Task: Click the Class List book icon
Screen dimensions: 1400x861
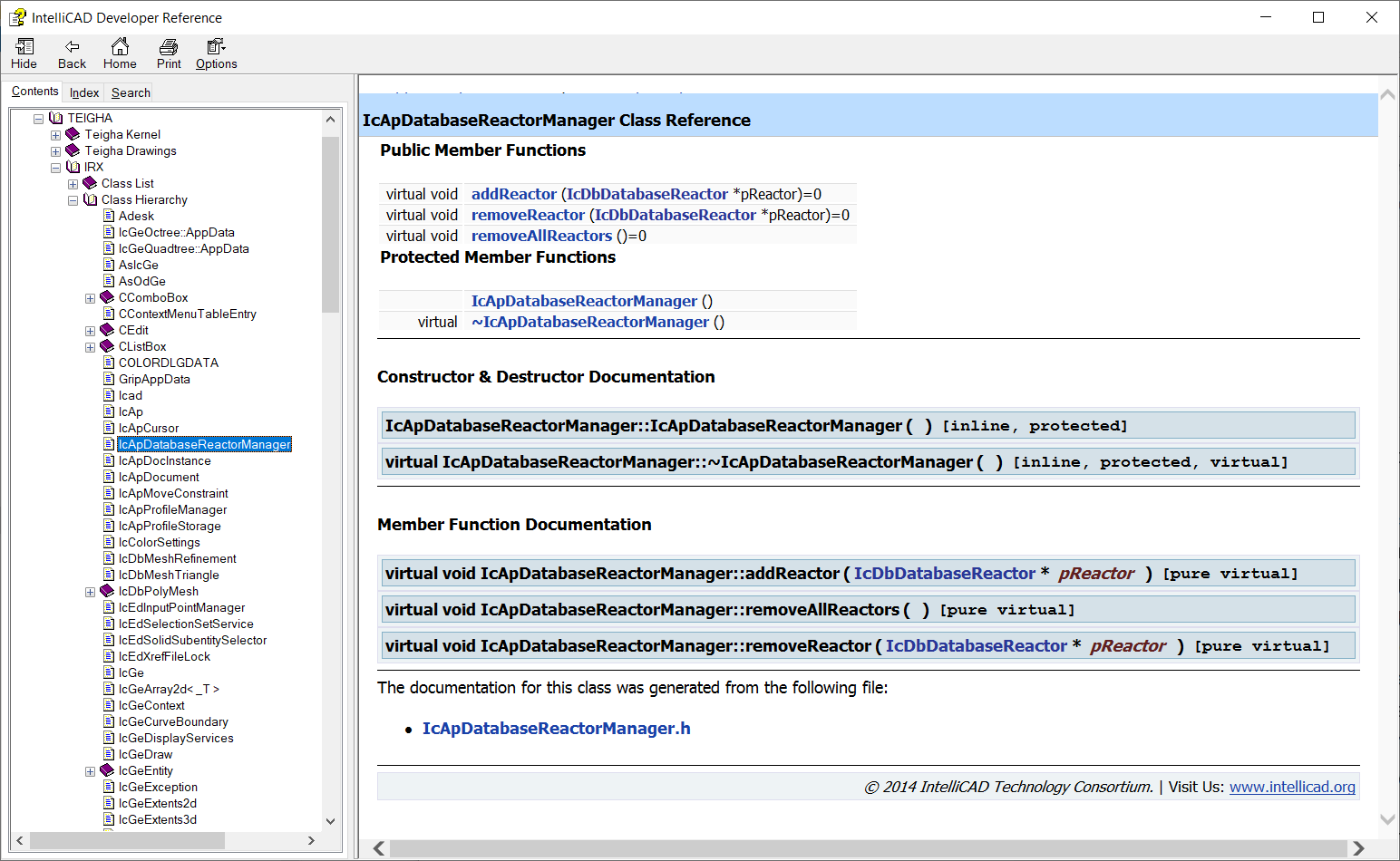Action: click(x=90, y=183)
